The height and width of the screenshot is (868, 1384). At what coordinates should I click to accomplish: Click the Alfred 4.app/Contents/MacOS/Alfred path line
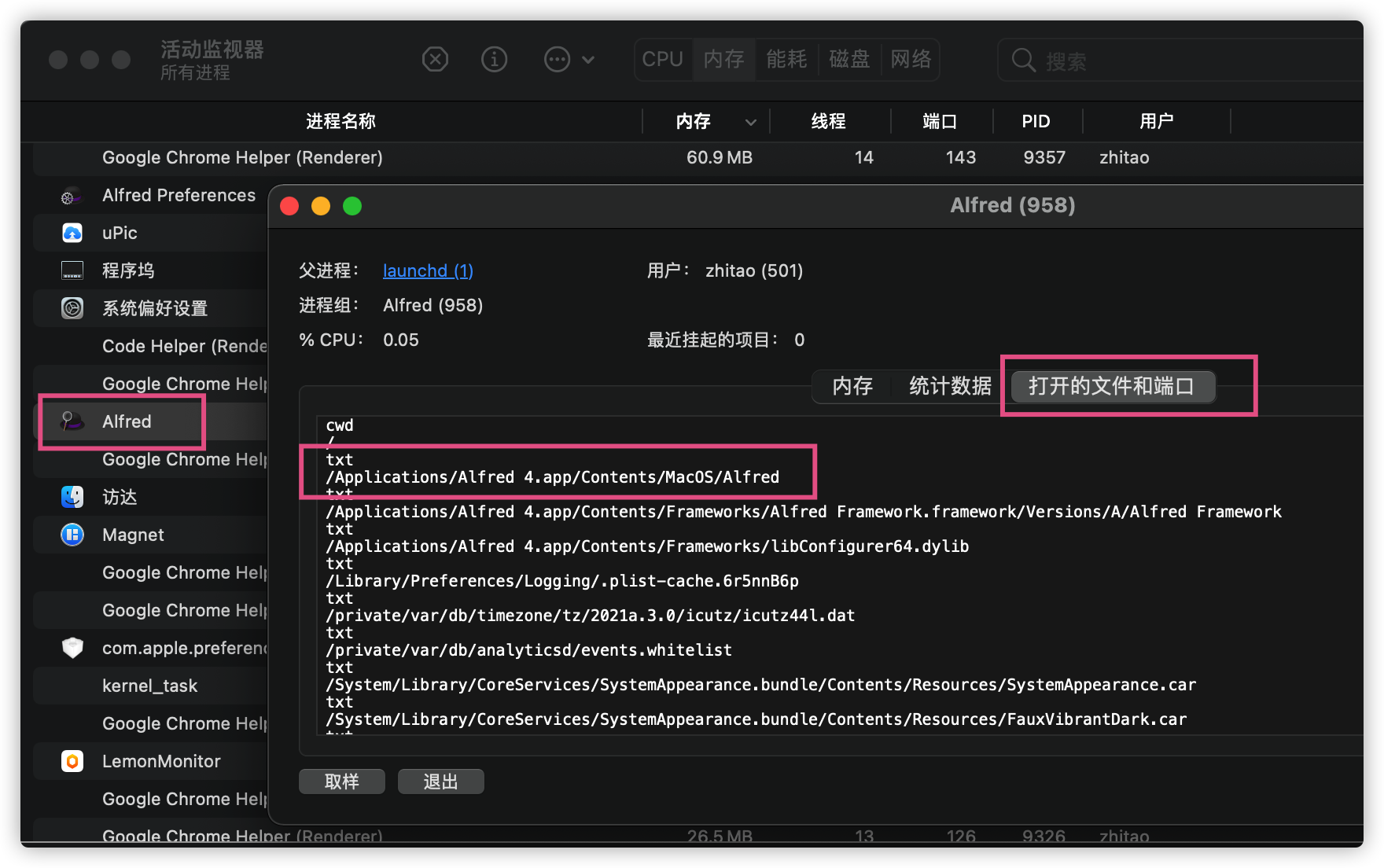pos(553,477)
